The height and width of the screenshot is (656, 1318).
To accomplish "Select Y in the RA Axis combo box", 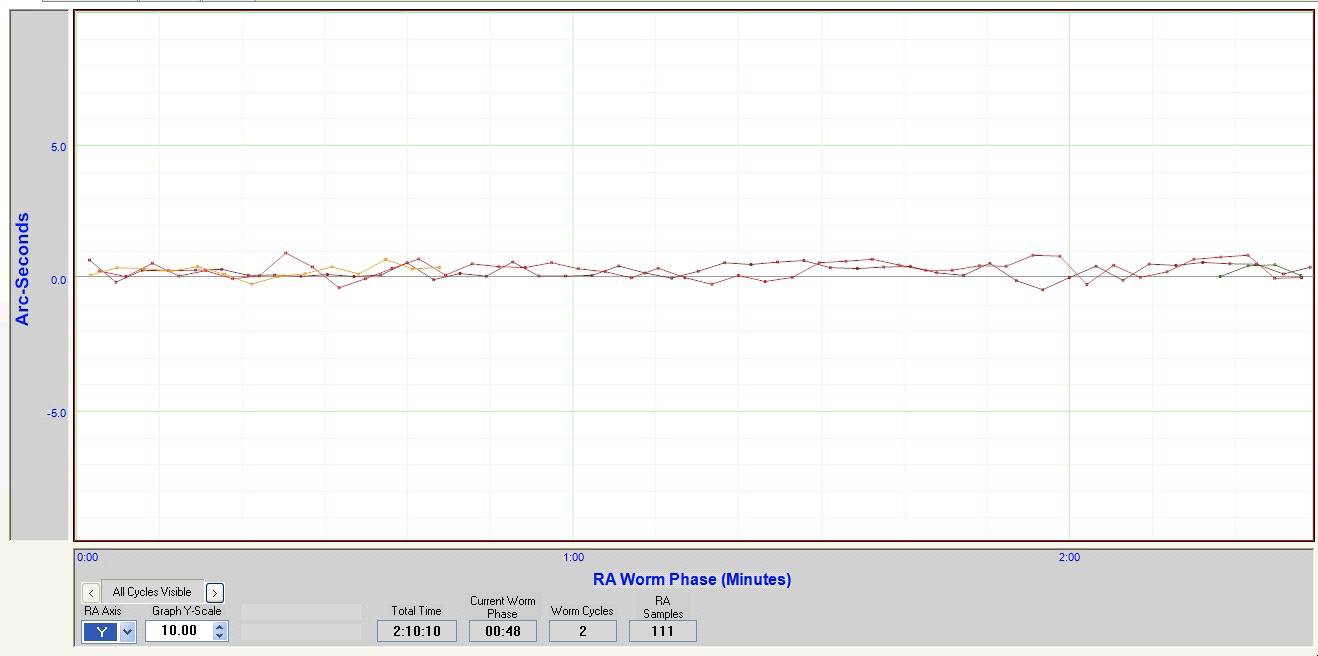I will 100,631.
